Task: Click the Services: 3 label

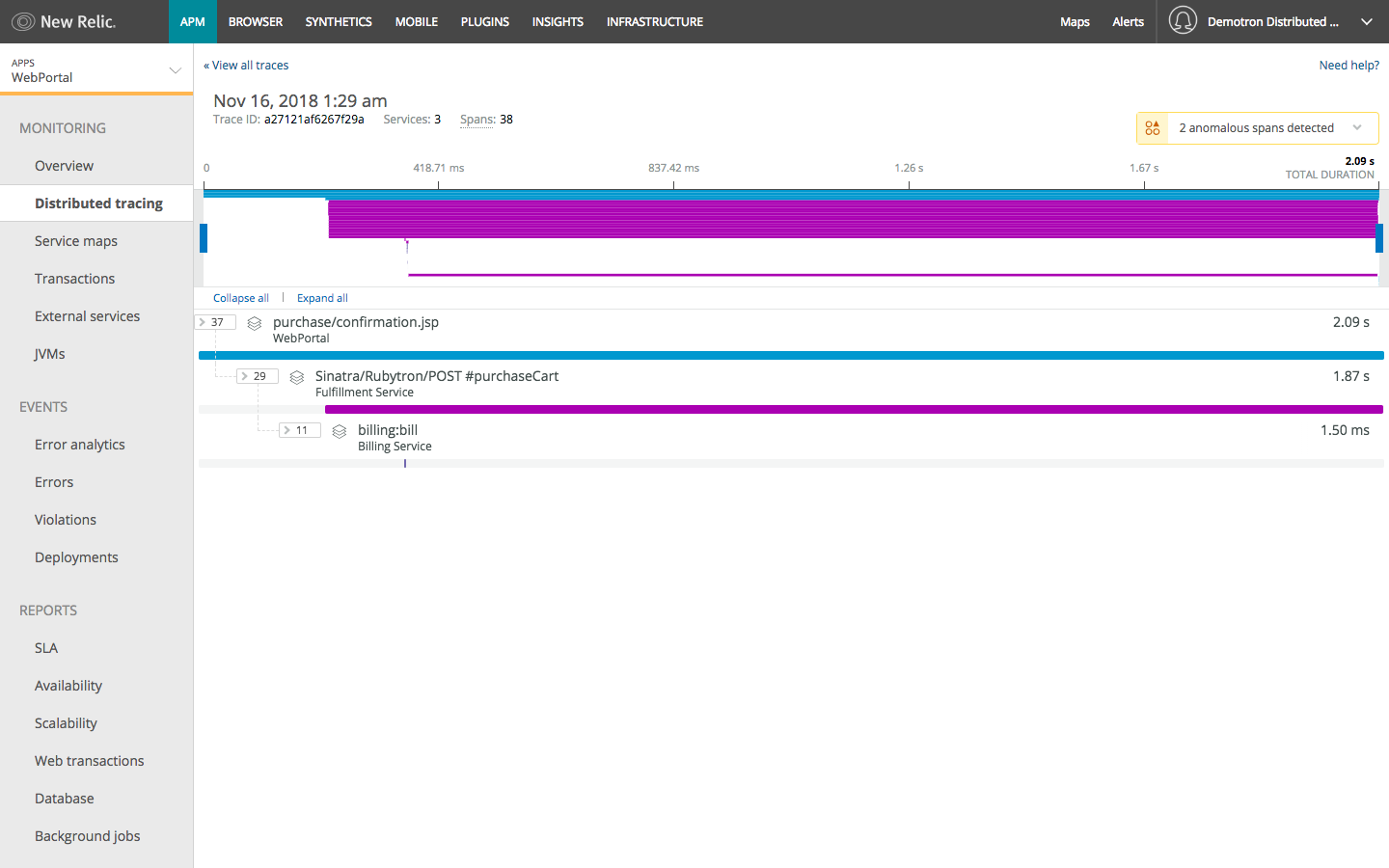Action: [412, 120]
